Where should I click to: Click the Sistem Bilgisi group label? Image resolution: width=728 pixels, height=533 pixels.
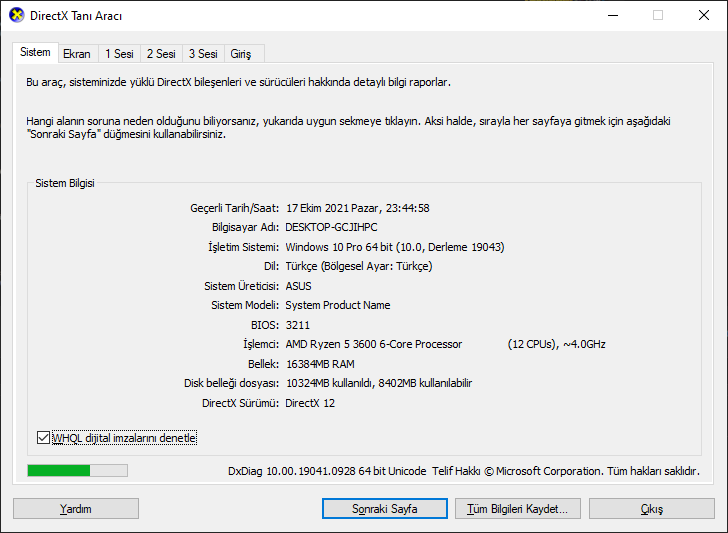coord(65,183)
